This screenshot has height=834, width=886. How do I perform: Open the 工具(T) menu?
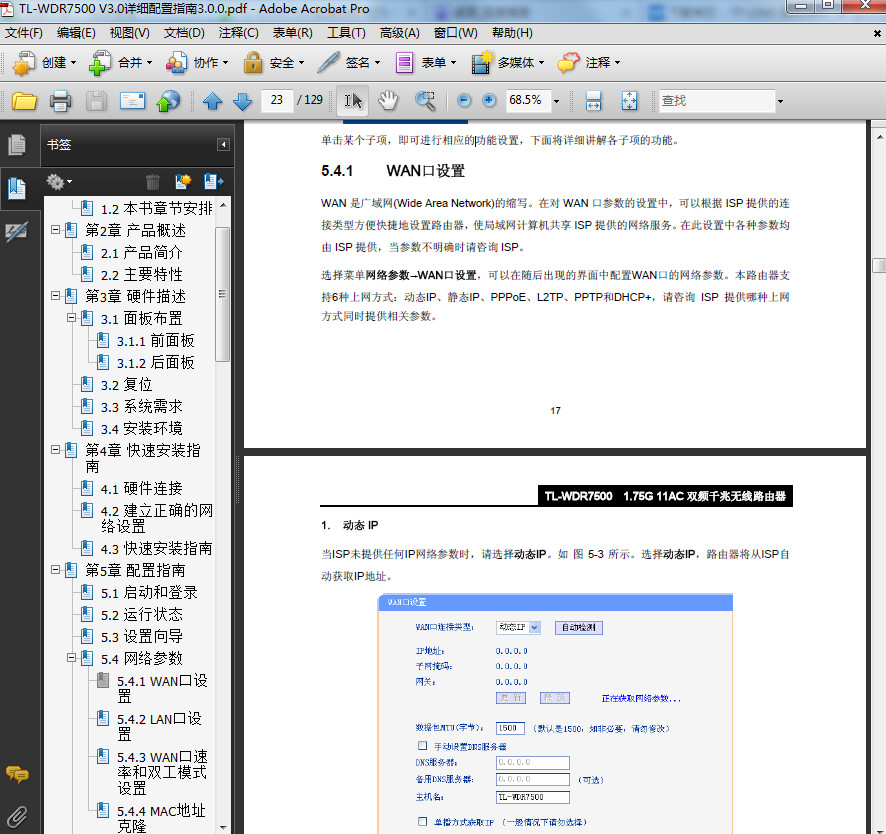coord(346,33)
